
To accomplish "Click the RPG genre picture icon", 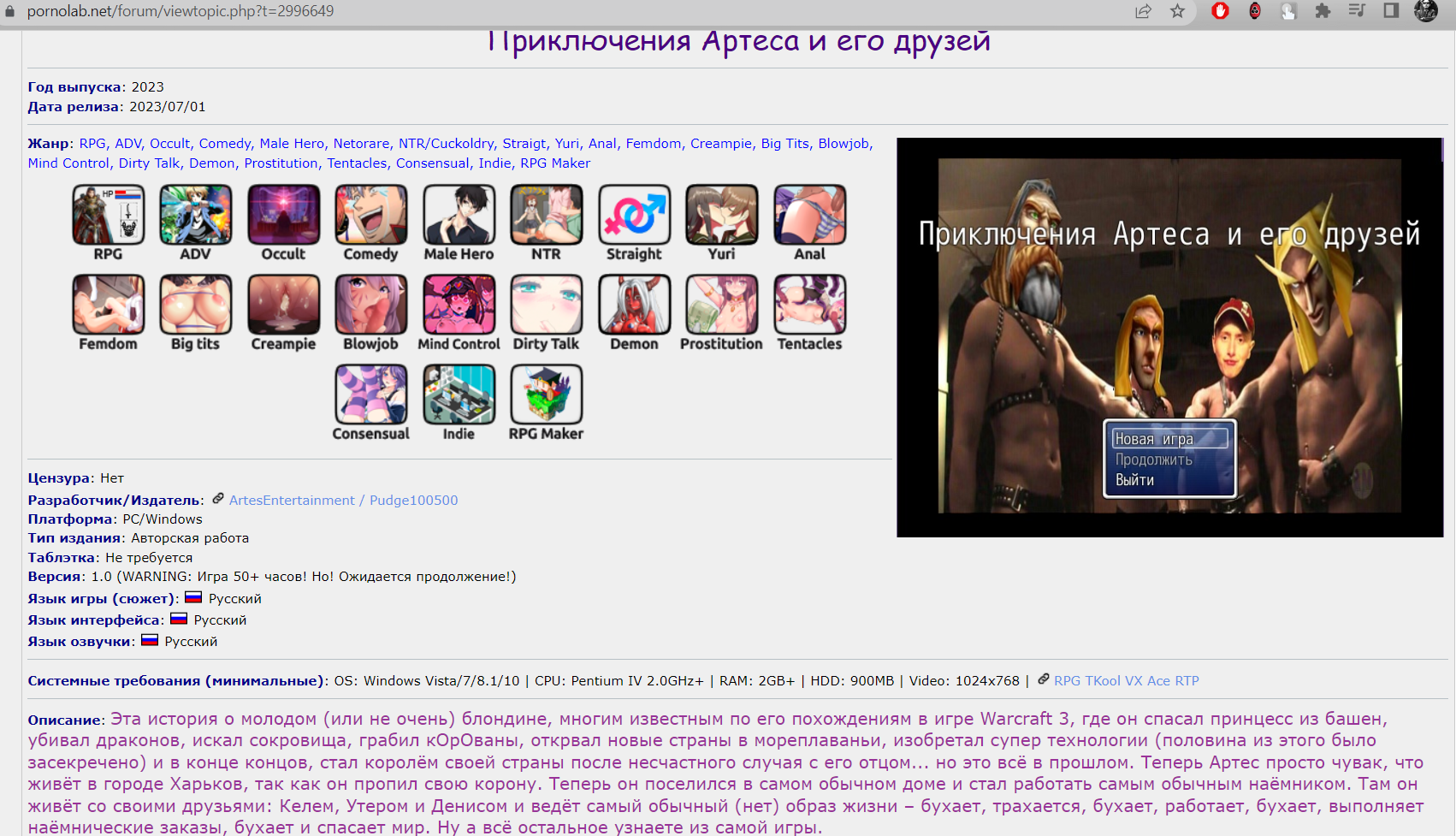I will [x=109, y=215].
